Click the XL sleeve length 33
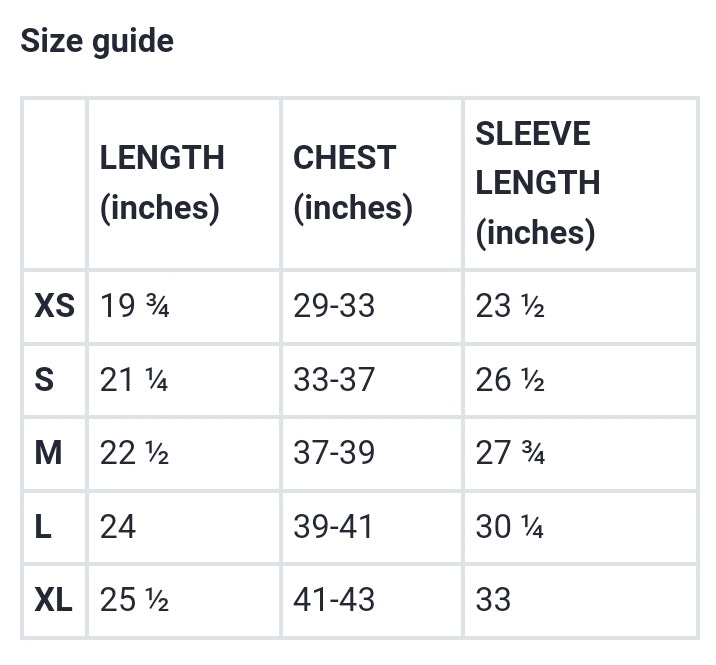 (x=493, y=600)
